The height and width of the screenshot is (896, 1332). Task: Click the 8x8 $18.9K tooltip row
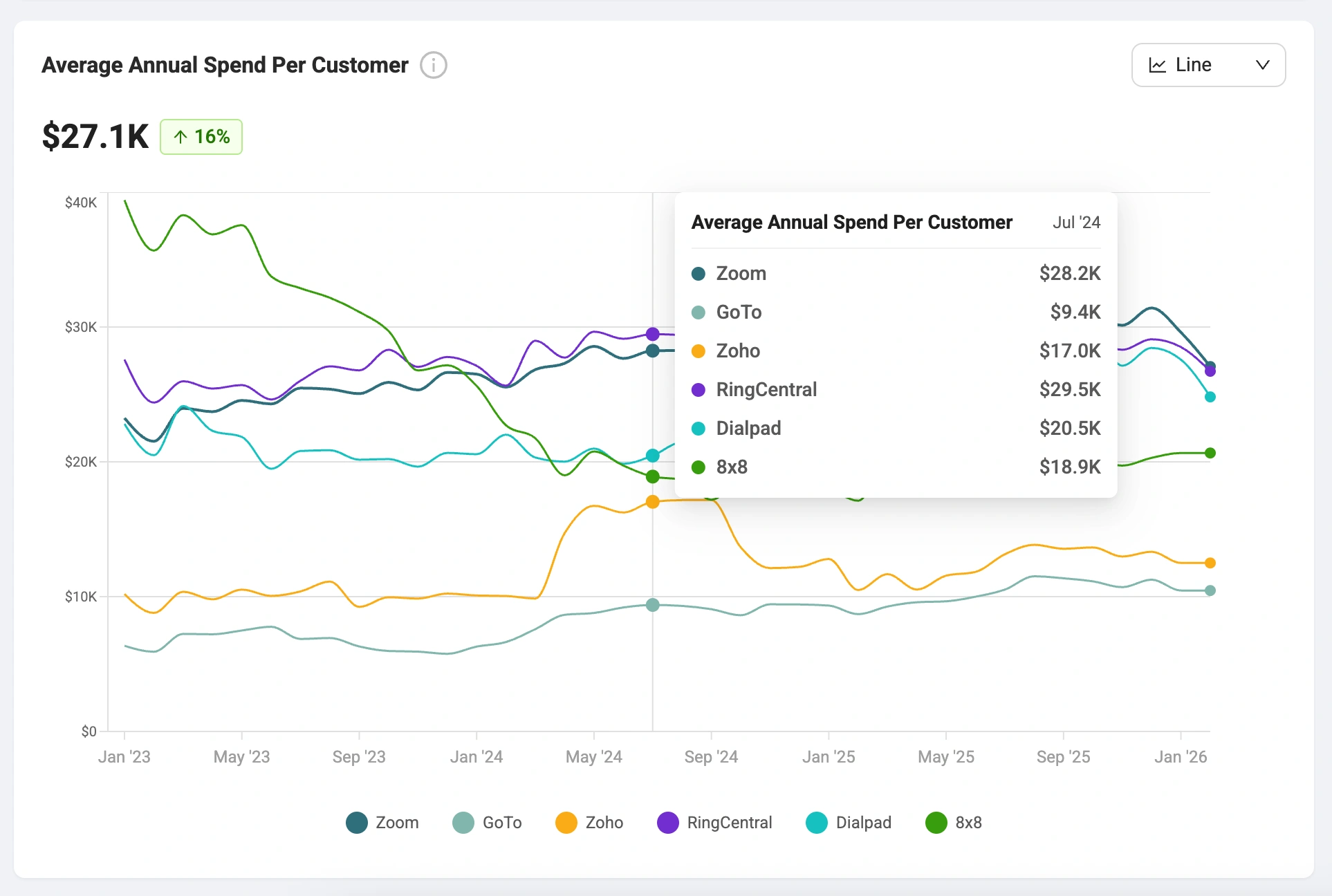pyautogui.click(x=896, y=467)
